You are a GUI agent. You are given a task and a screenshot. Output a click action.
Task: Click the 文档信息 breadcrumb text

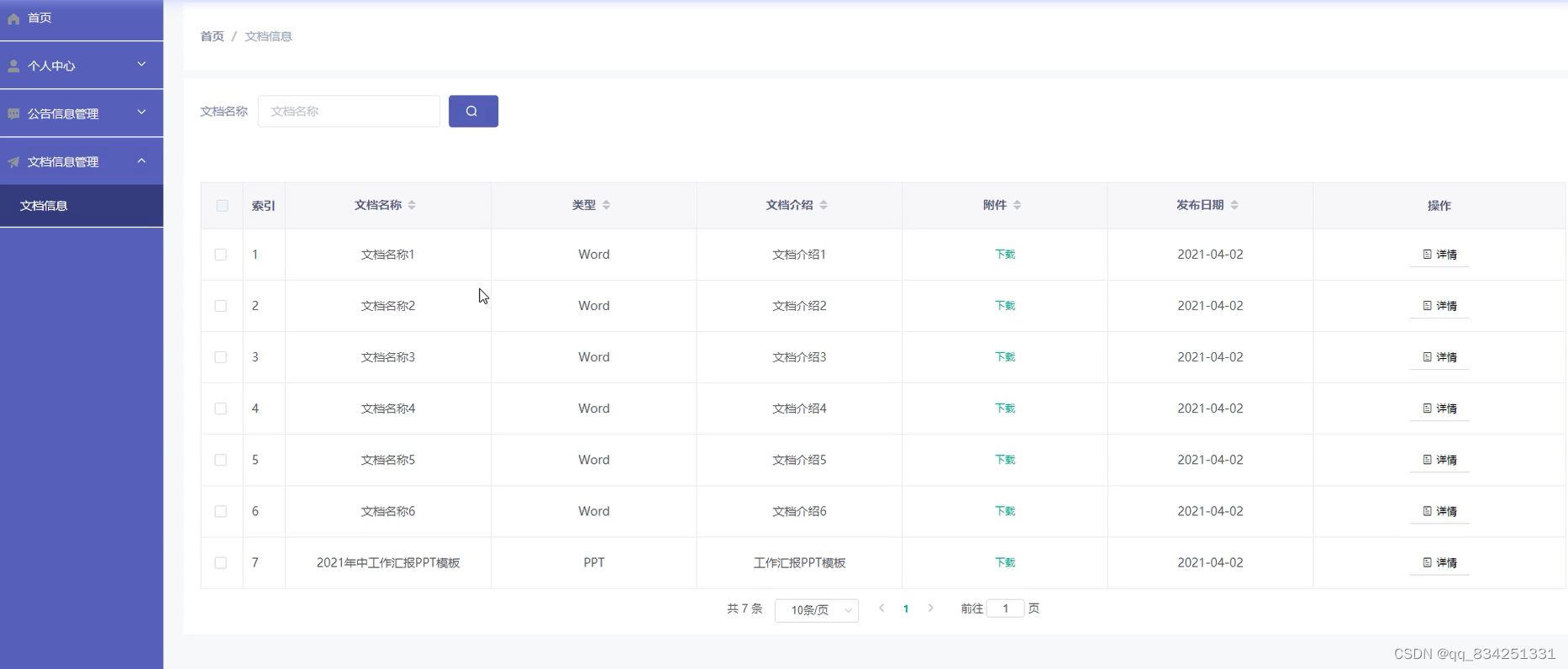[268, 36]
